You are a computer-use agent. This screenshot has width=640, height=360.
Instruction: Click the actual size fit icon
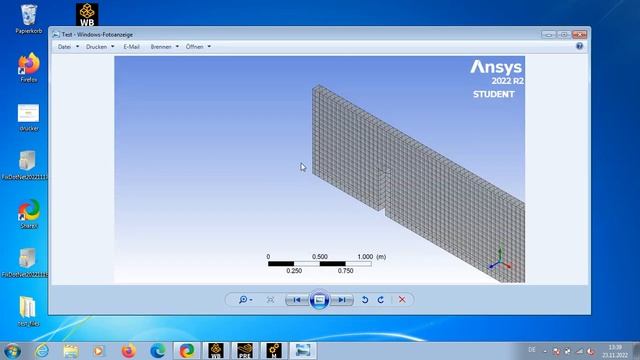270,300
